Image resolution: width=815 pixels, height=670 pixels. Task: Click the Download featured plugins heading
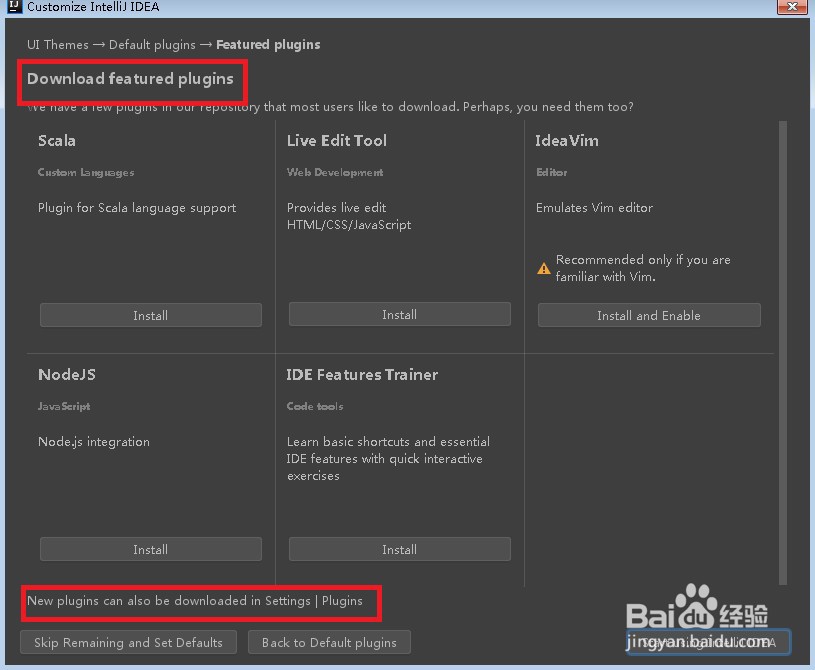130,78
